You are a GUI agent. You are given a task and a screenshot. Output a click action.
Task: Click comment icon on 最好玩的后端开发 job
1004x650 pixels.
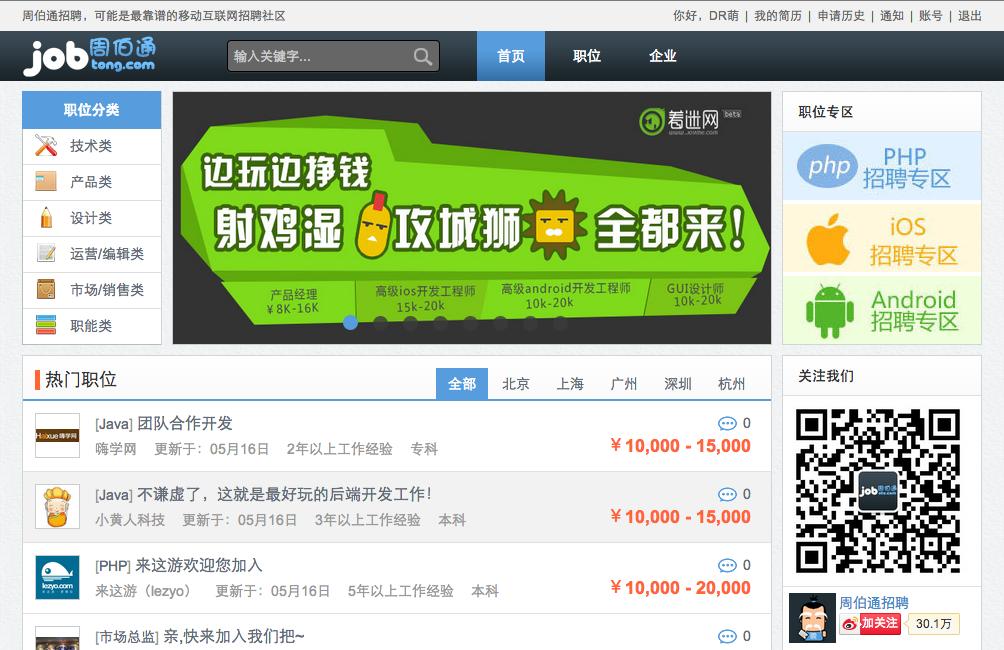(727, 494)
